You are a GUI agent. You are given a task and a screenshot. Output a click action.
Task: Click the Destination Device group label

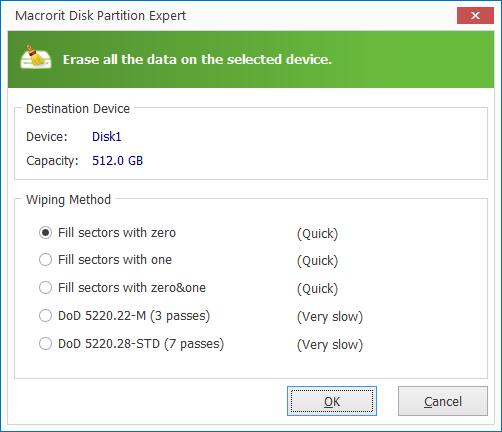78,109
